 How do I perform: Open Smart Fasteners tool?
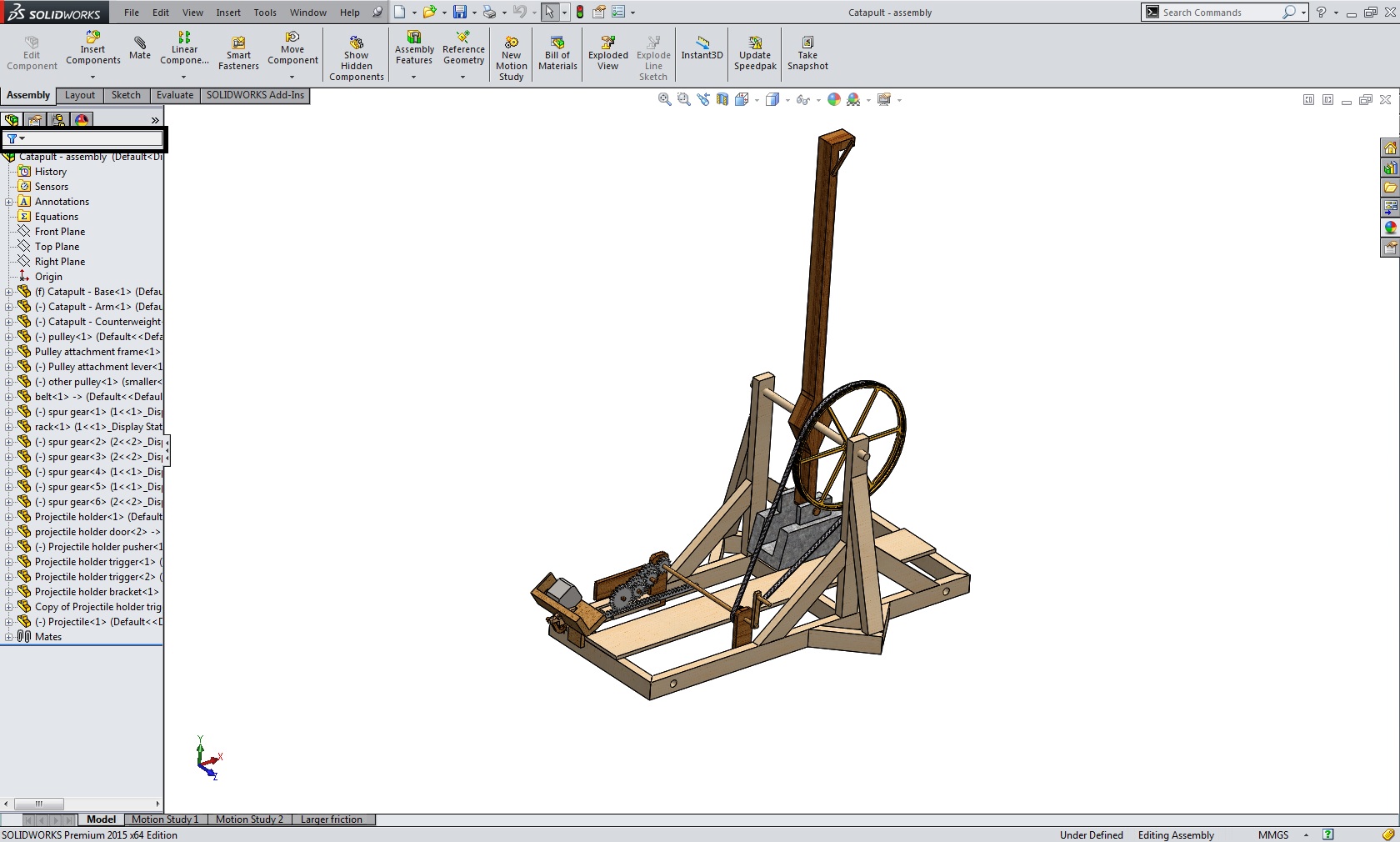click(238, 53)
